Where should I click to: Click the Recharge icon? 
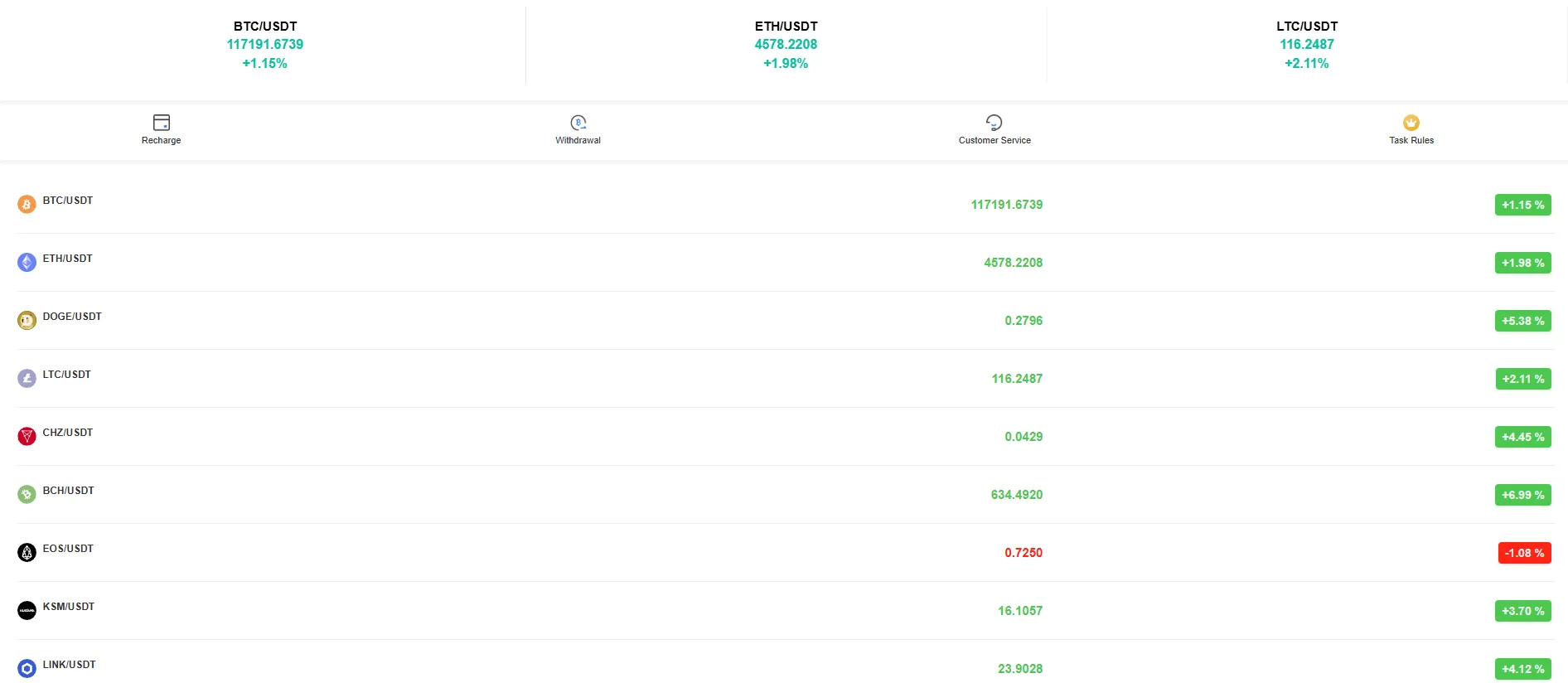[161, 123]
